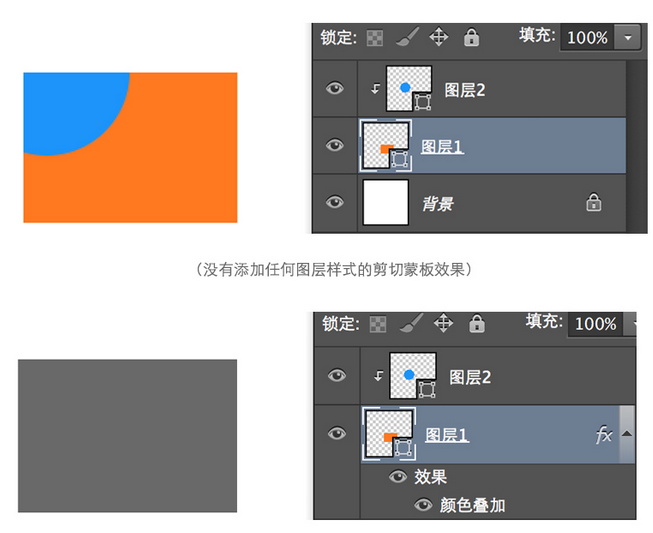Click fx icon on 图层1 in lower panel

tap(604, 435)
